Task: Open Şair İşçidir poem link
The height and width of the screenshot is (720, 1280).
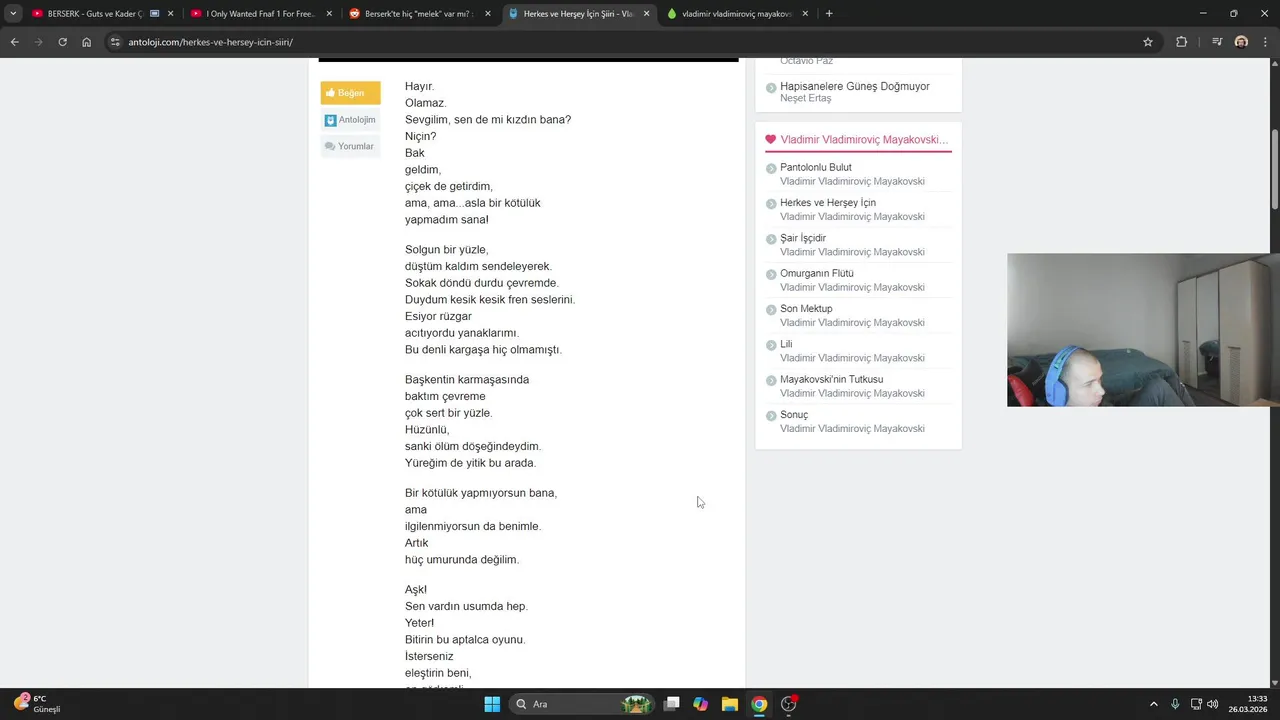Action: 803,238
